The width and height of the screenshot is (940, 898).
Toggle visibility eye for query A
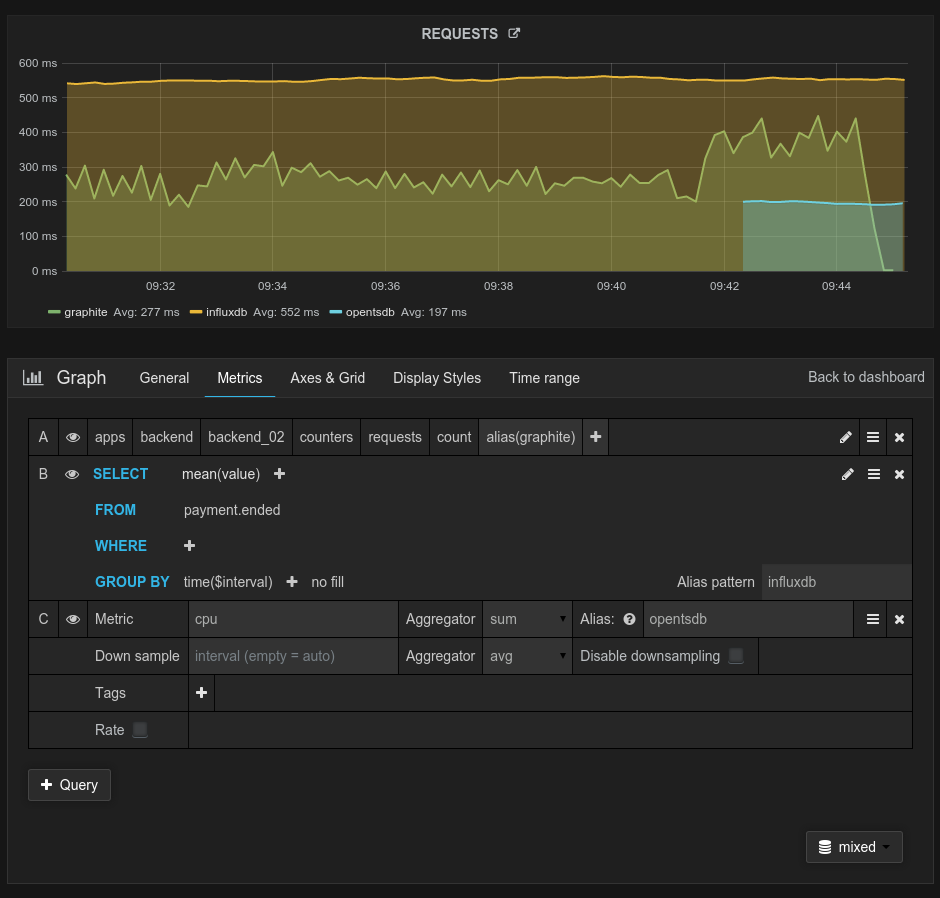pyautogui.click(x=72, y=437)
